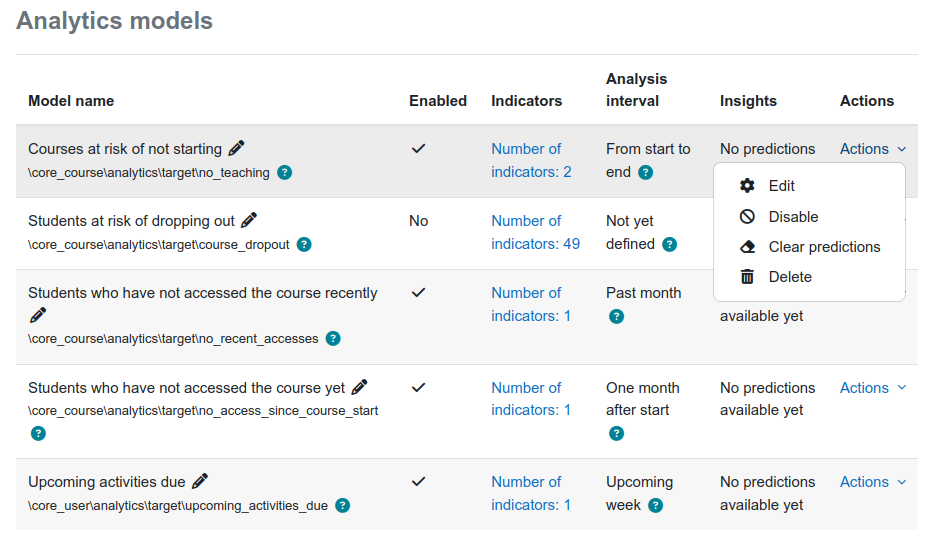Open Actions dropdown for Upcoming activities due
Image resolution: width=945 pixels, height=555 pixels.
point(873,481)
